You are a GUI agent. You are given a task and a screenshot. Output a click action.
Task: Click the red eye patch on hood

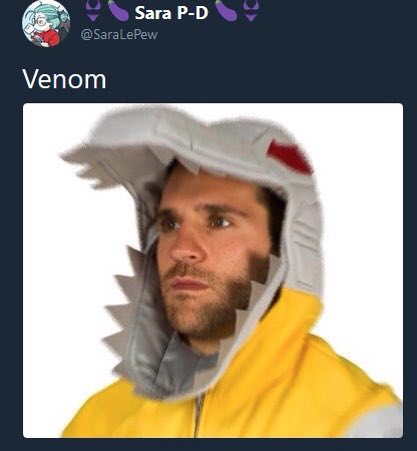tap(289, 157)
